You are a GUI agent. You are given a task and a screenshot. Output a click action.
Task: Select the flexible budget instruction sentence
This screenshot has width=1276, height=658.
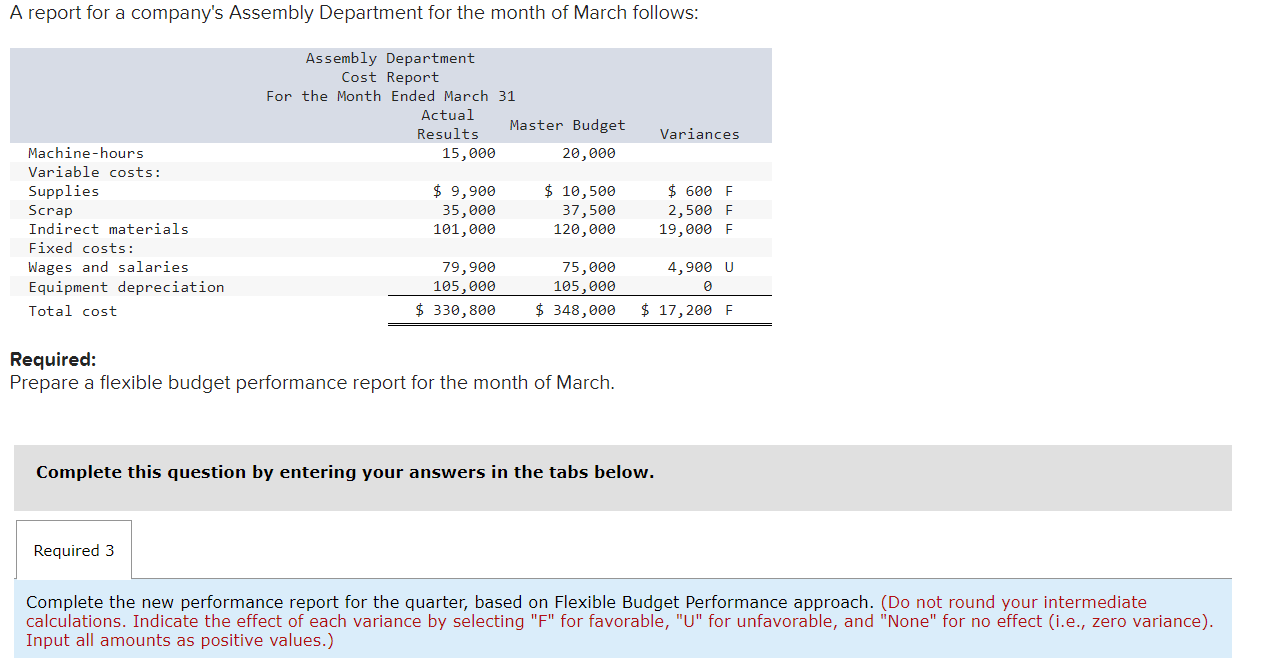point(310,382)
